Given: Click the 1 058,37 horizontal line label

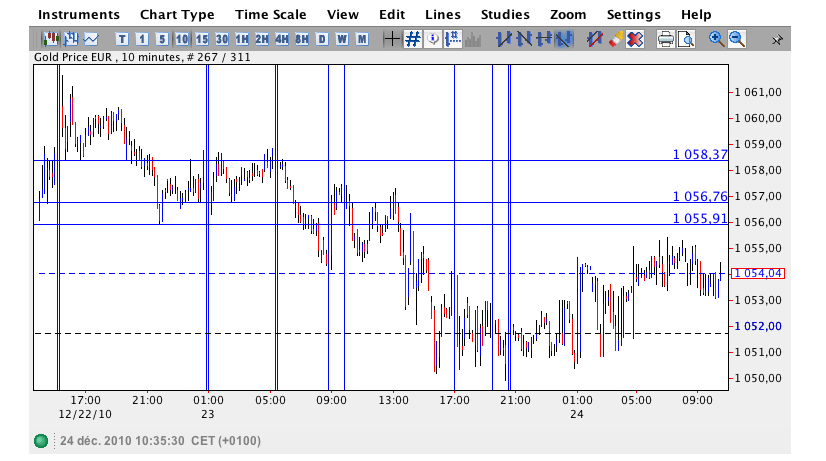Looking at the screenshot, I should 699,154.
